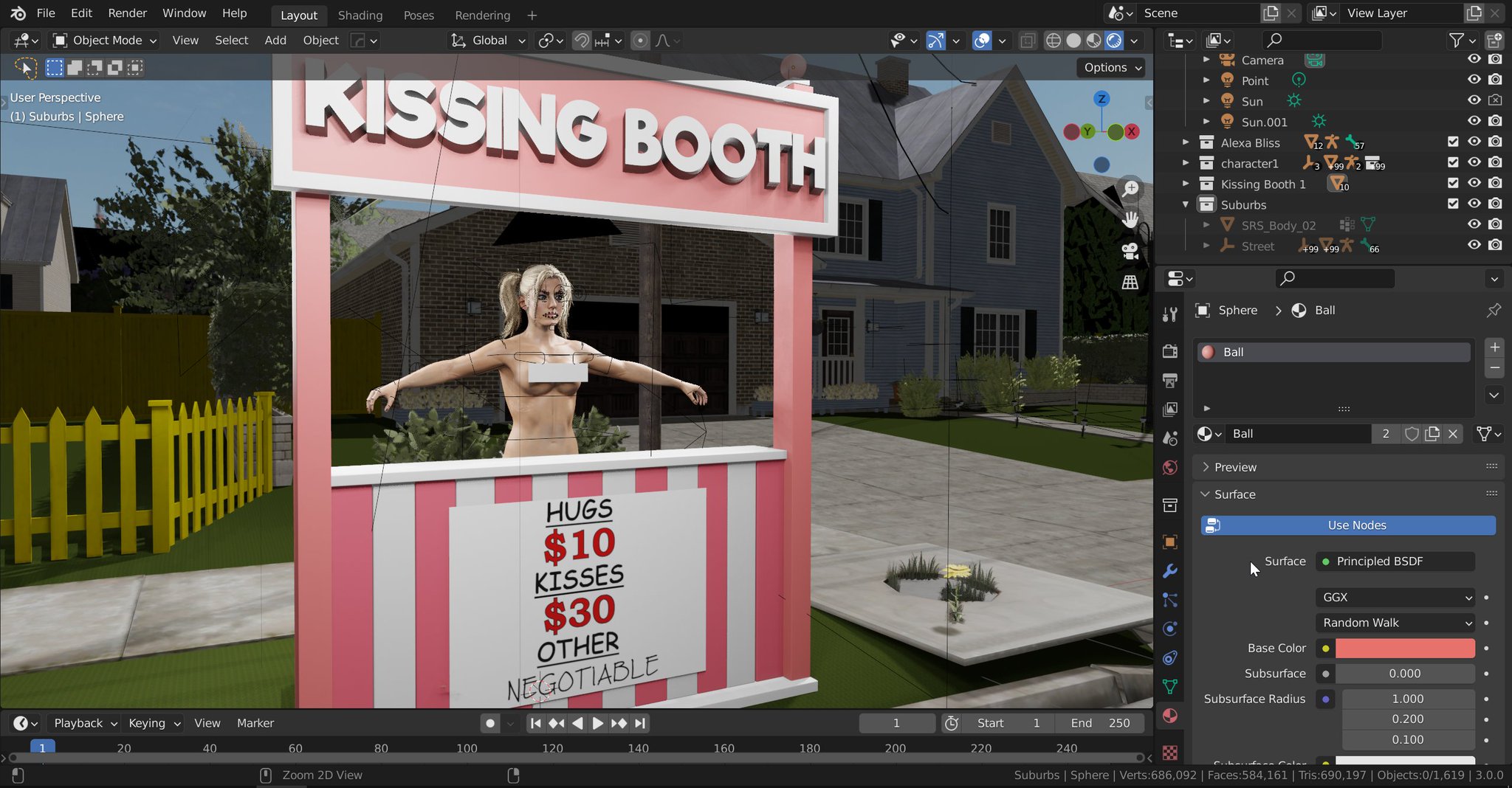1512x788 pixels.
Task: Open the Global transform orientation dropdown
Action: 486,41
